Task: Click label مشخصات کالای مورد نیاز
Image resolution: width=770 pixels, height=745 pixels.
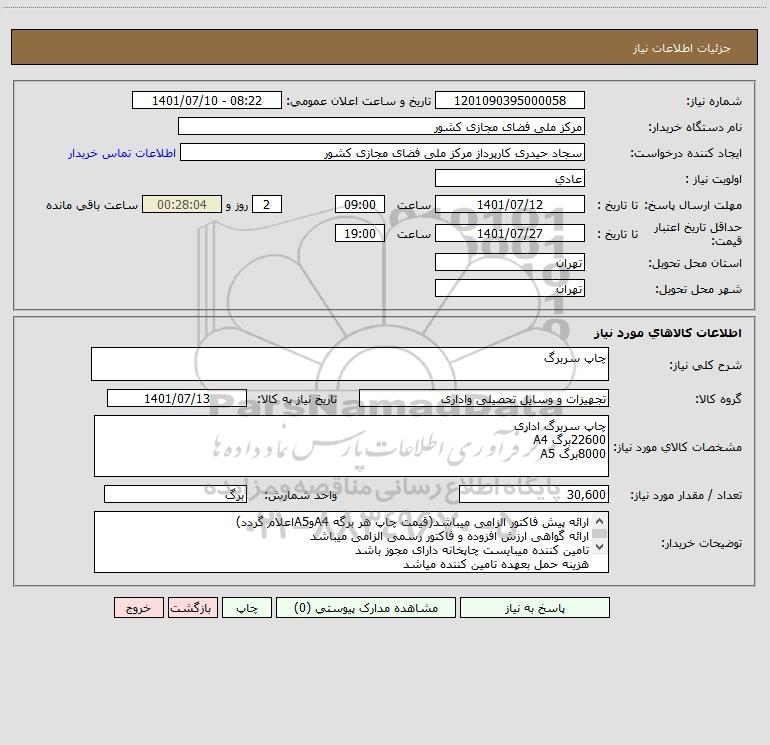Action: [678, 447]
